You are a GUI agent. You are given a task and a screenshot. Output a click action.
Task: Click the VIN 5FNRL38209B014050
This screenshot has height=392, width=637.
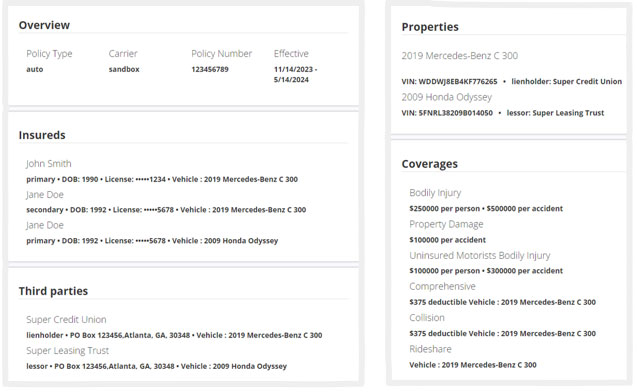[447, 113]
